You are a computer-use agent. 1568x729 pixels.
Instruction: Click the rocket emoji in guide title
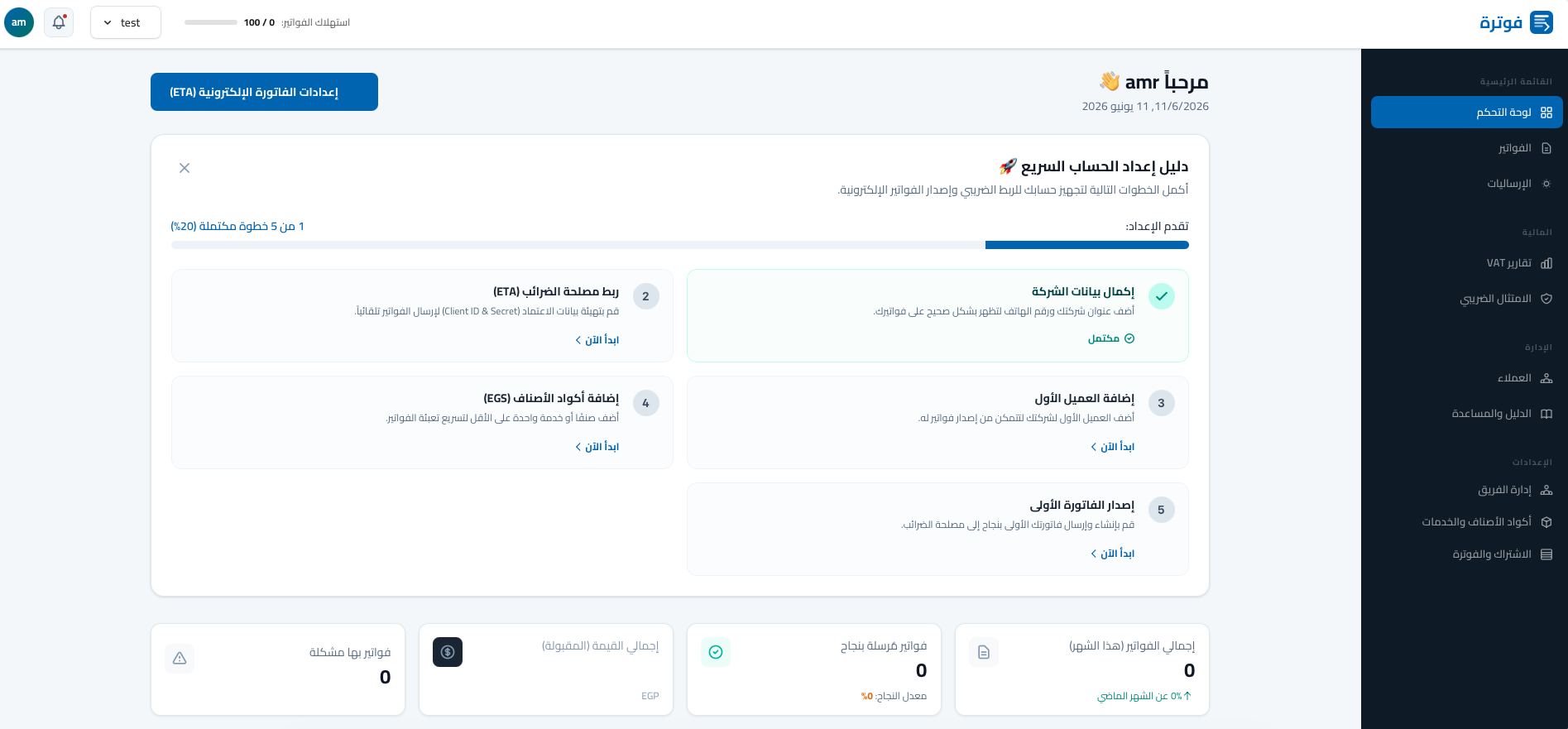click(1007, 166)
